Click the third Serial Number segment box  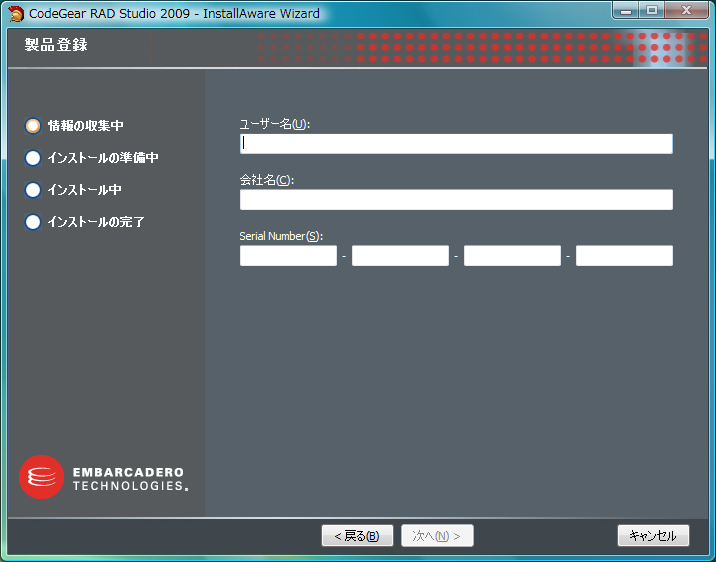(x=512, y=256)
